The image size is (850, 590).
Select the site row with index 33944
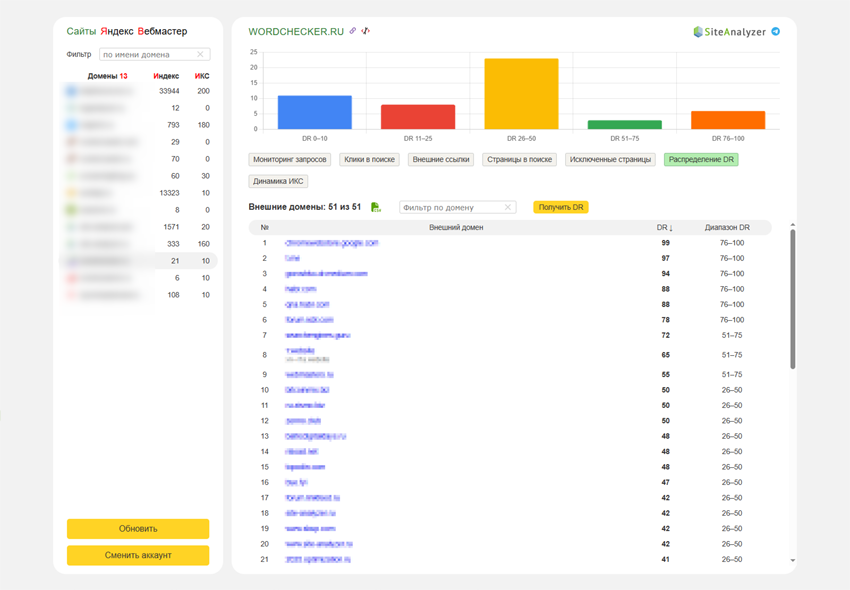[x=138, y=91]
